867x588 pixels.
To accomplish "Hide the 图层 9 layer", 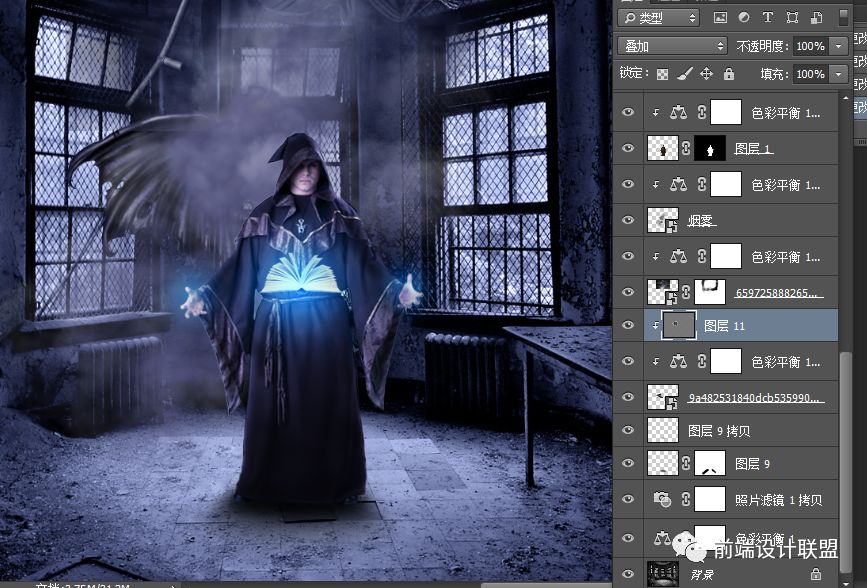I will pos(628,464).
